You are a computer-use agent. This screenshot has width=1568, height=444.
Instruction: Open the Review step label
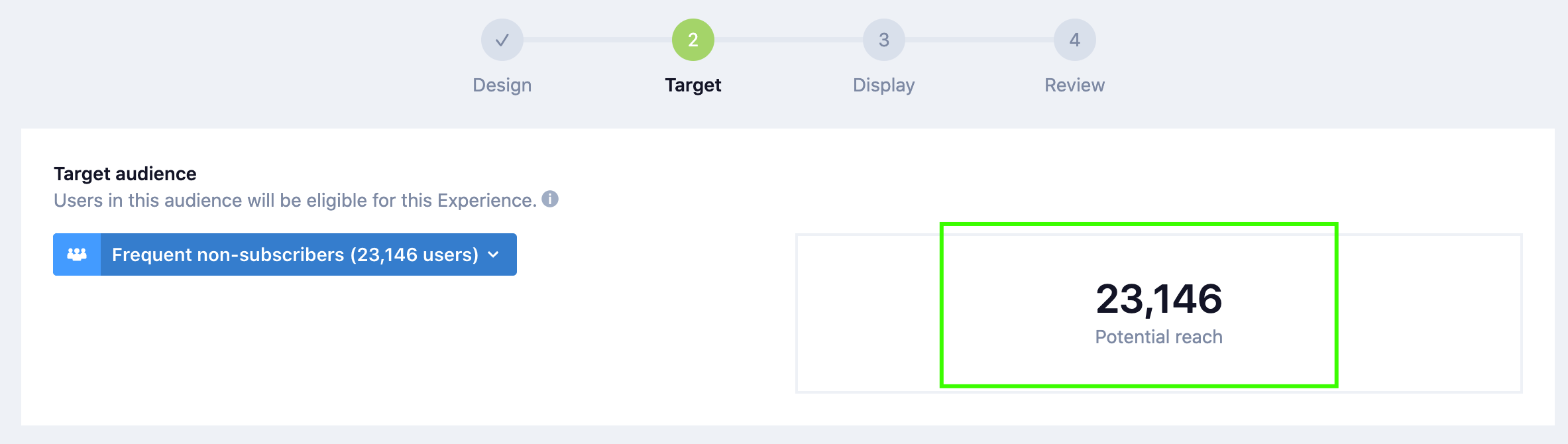pos(1074,85)
